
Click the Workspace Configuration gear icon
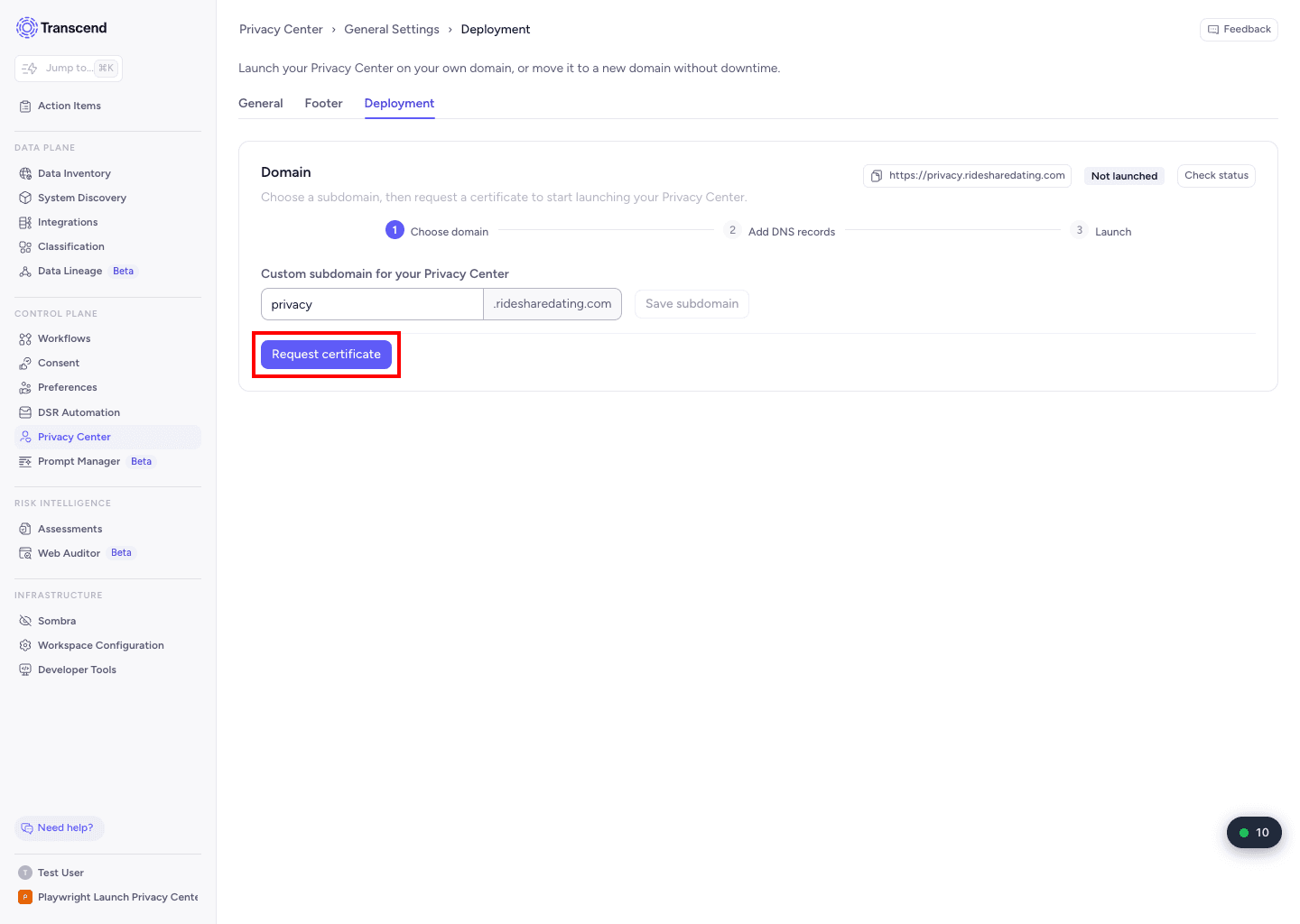coord(25,645)
